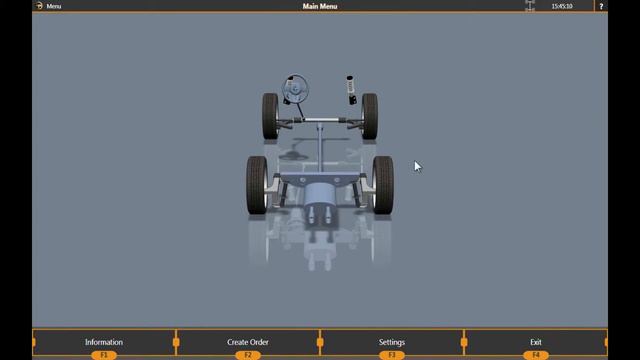Viewport: 640px width, 360px height.
Task: Click the Main Menu title text
Action: 320,6
